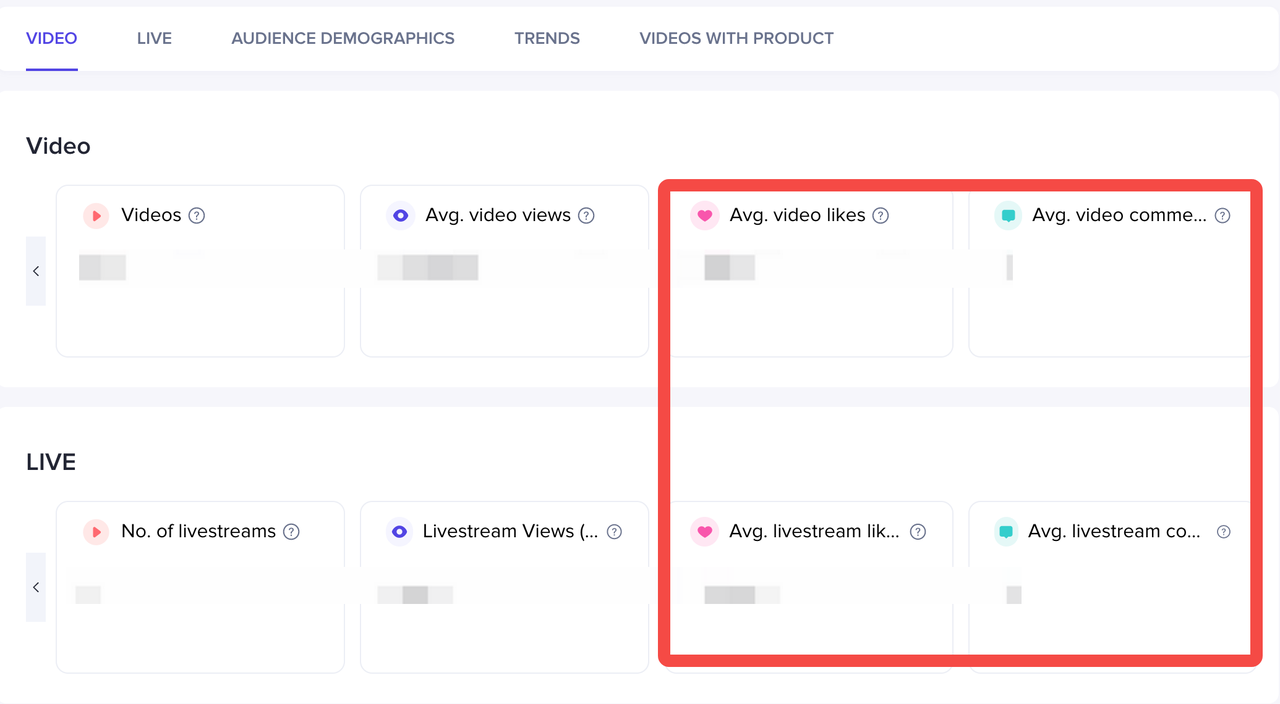Show help for Avg. livestream comments

(1223, 532)
